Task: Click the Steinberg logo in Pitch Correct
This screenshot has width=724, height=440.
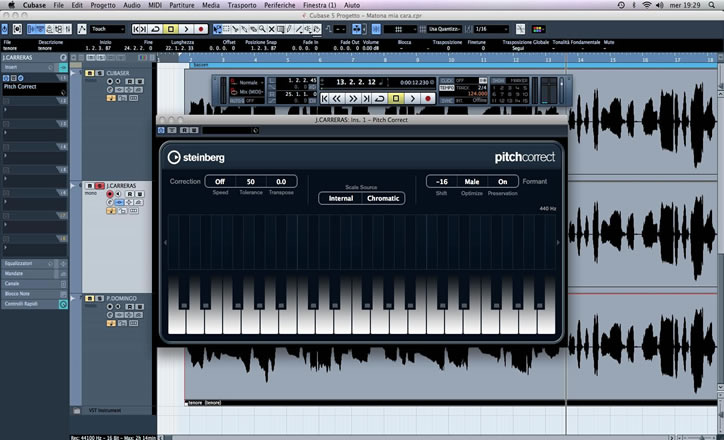Action: coord(196,157)
